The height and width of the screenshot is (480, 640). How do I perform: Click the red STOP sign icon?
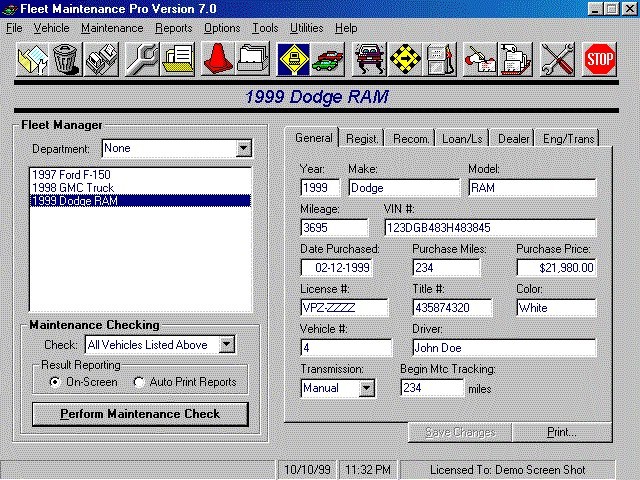(x=599, y=60)
